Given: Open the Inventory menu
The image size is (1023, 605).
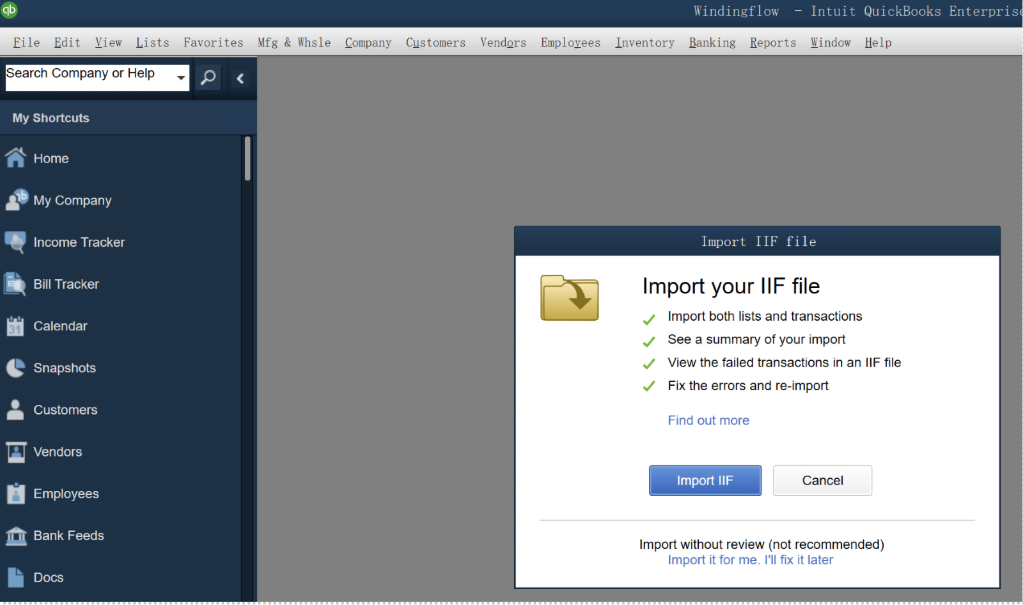Looking at the screenshot, I should point(645,42).
